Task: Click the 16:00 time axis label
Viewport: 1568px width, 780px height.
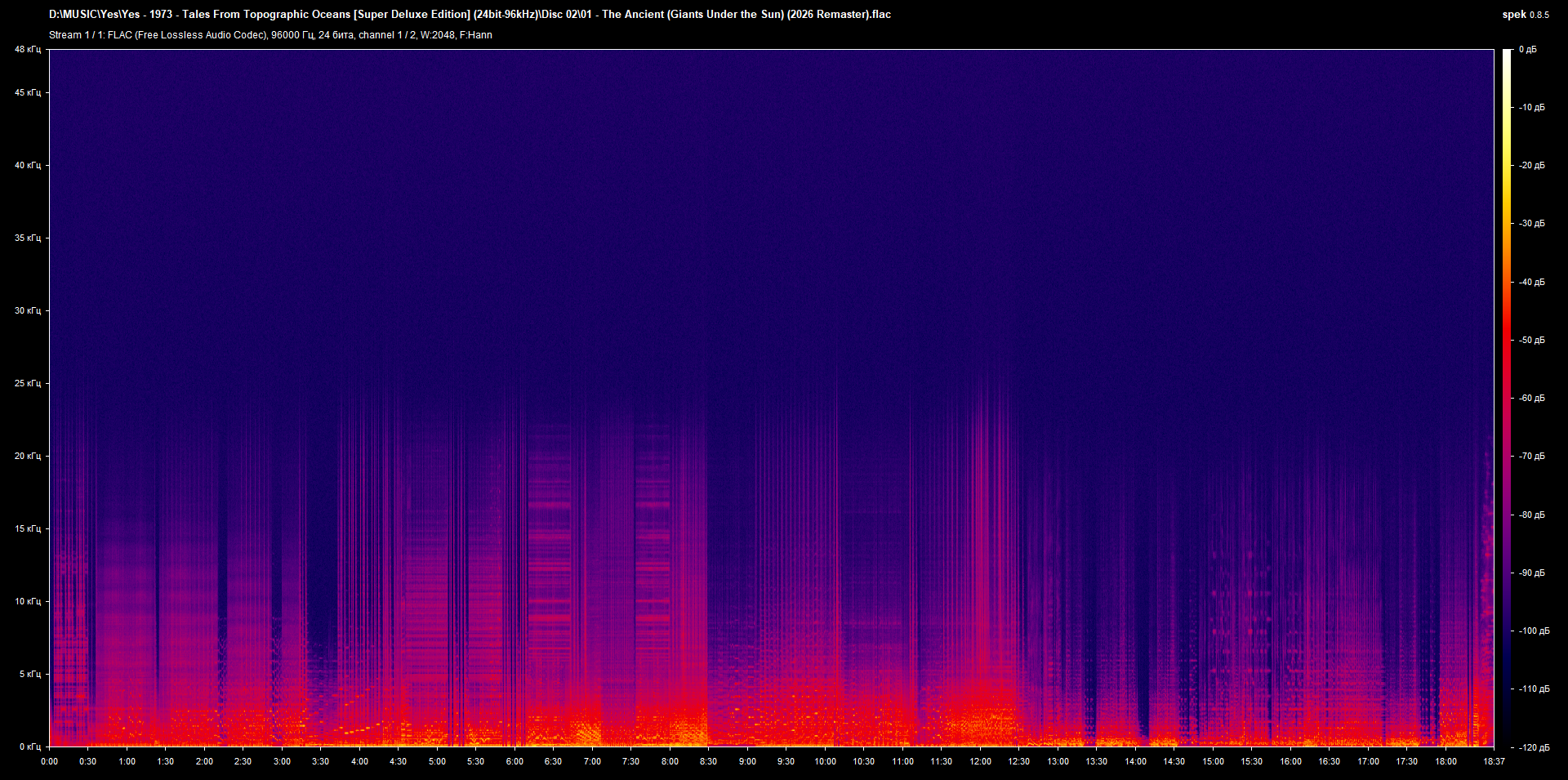Action: coord(1290,761)
